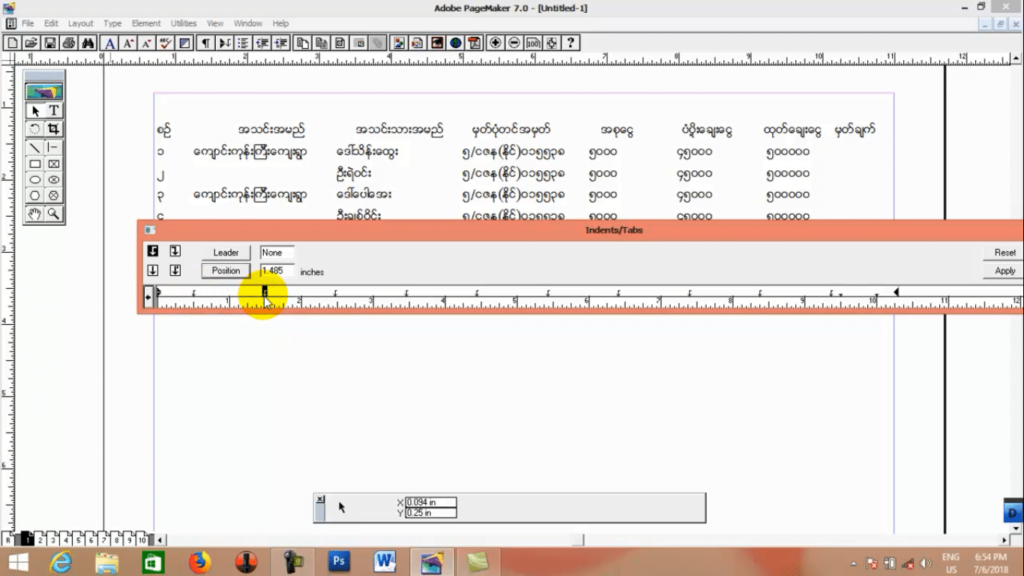The width and height of the screenshot is (1024, 576).
Task: Select the Ellipse tool in the toolbox
Action: pos(35,180)
